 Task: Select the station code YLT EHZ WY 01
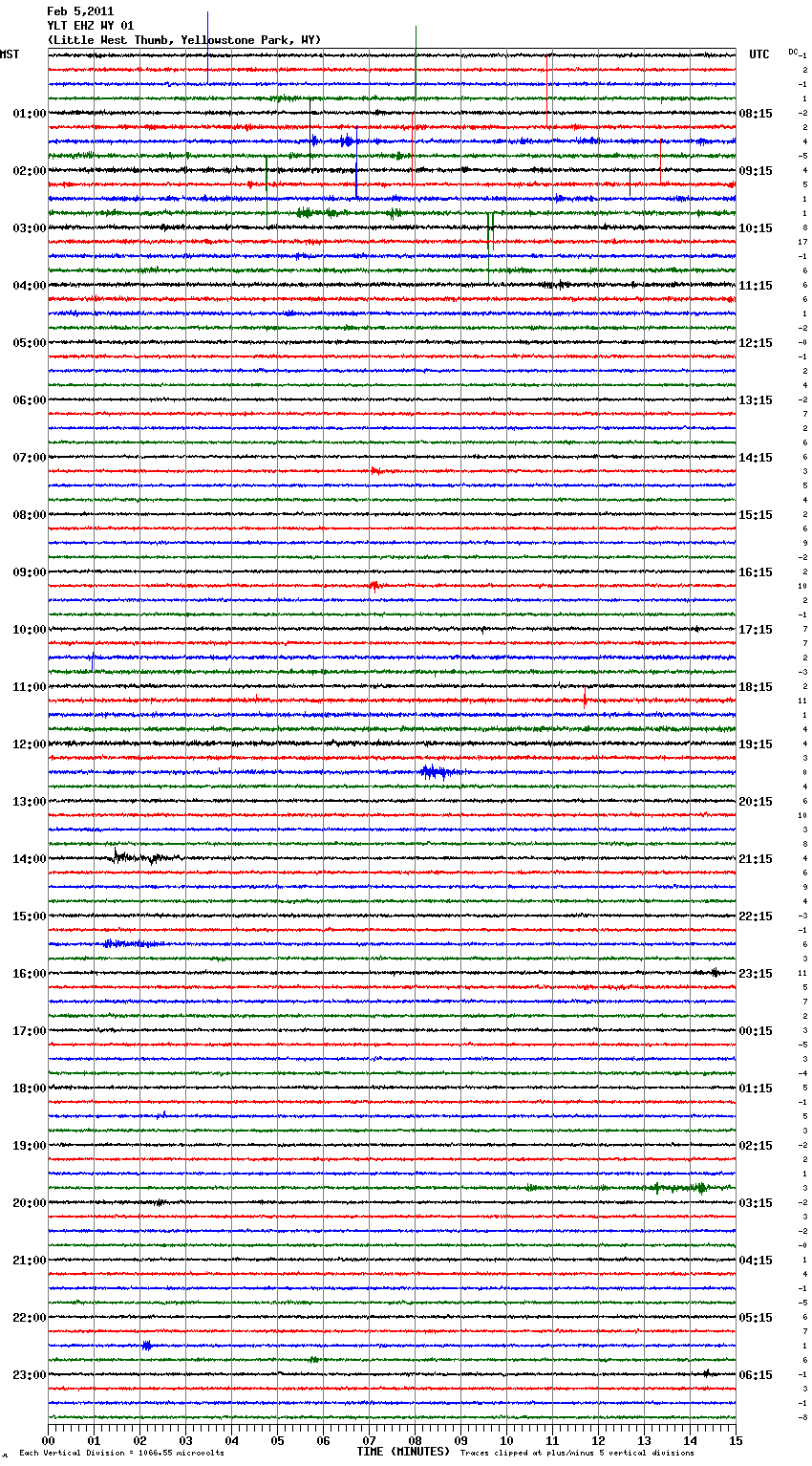click(91, 26)
